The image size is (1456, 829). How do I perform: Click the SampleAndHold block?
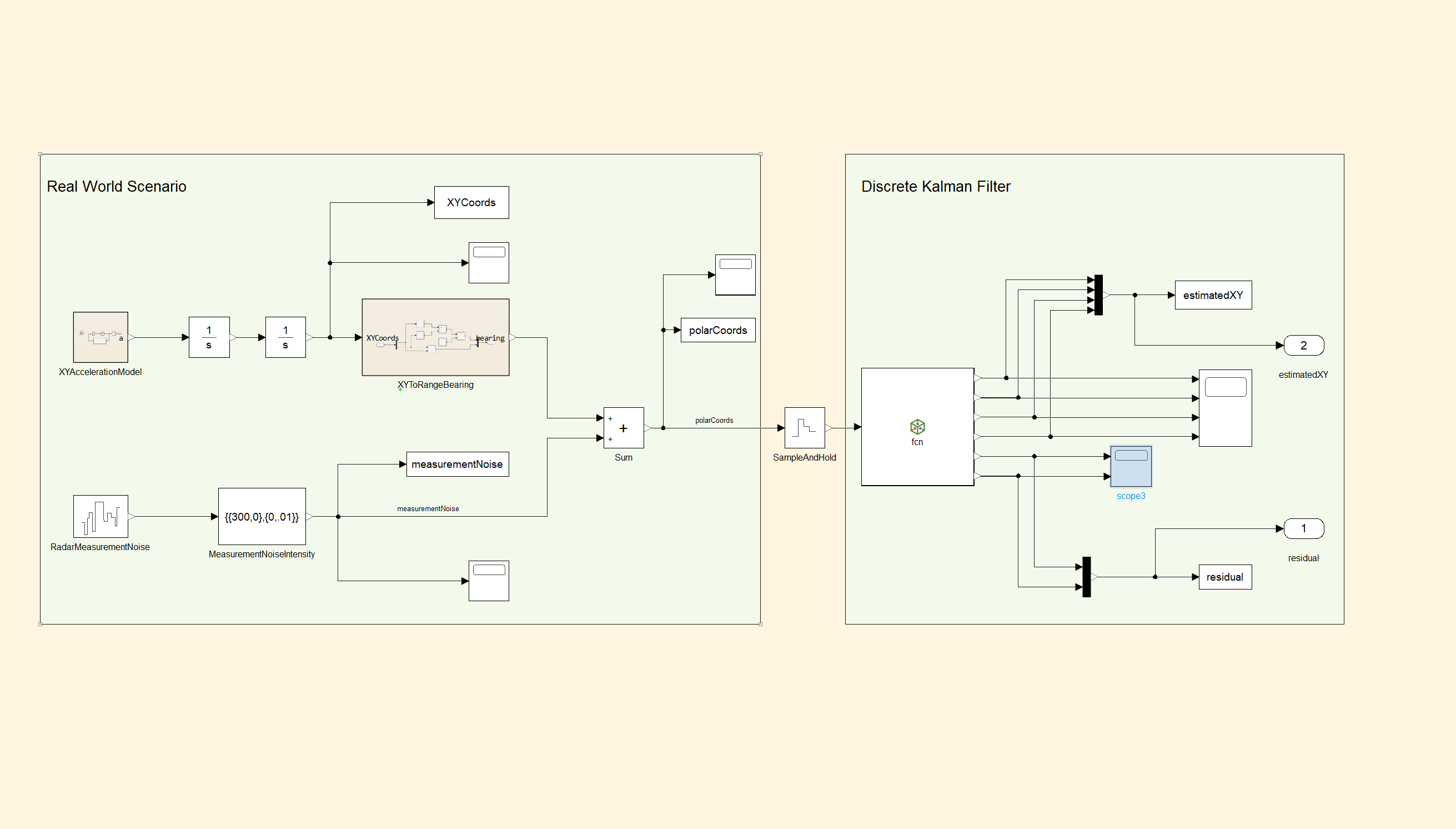(x=804, y=428)
